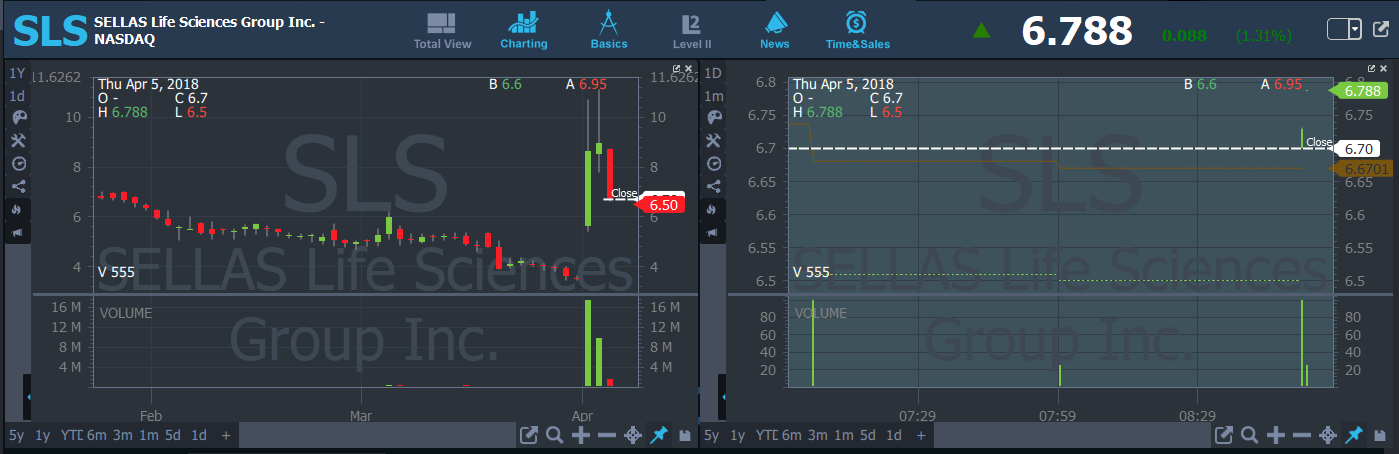The width and height of the screenshot is (1399, 454).
Task: Click the green 6.788 price marker
Action: (x=1359, y=91)
